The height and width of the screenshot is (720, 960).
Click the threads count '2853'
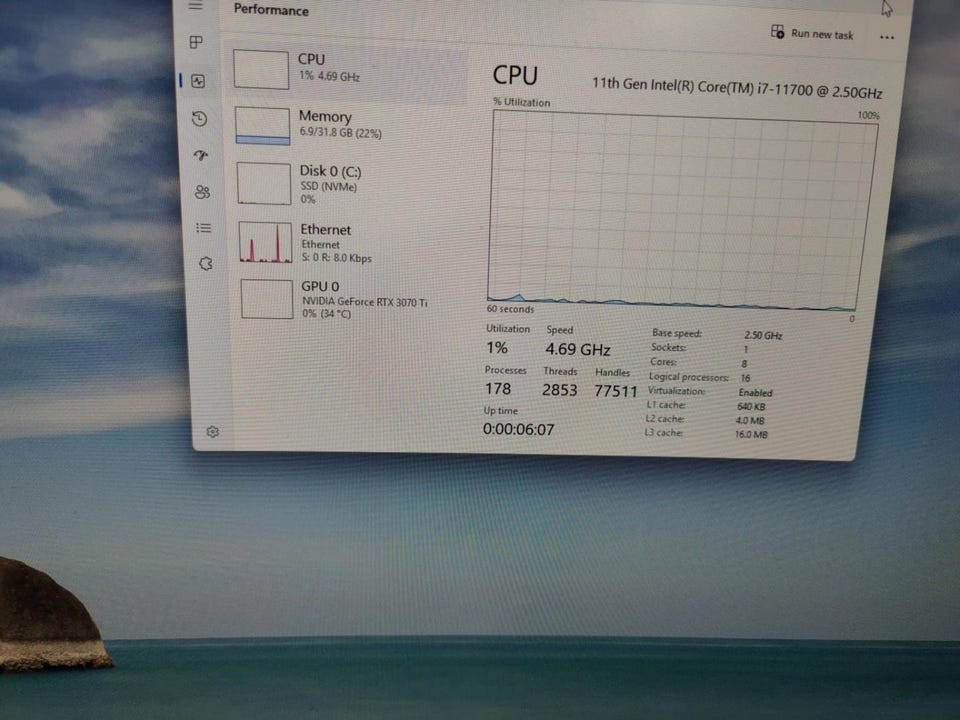[560, 390]
